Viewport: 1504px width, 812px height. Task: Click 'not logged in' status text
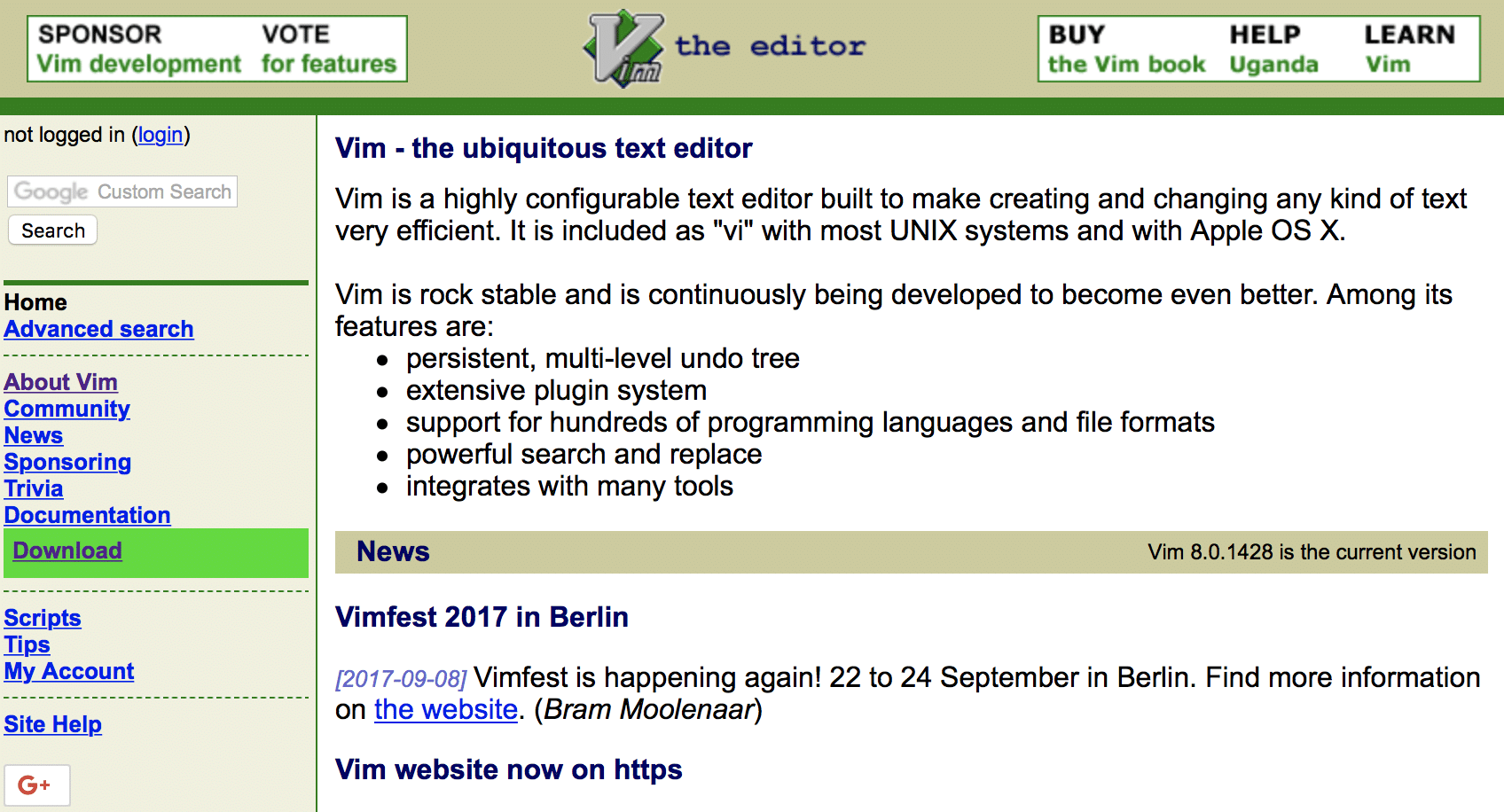65,135
